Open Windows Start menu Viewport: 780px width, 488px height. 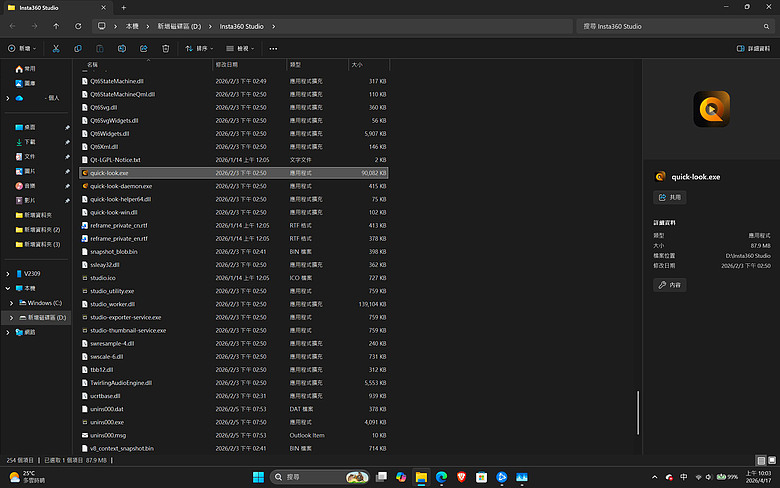[258, 477]
